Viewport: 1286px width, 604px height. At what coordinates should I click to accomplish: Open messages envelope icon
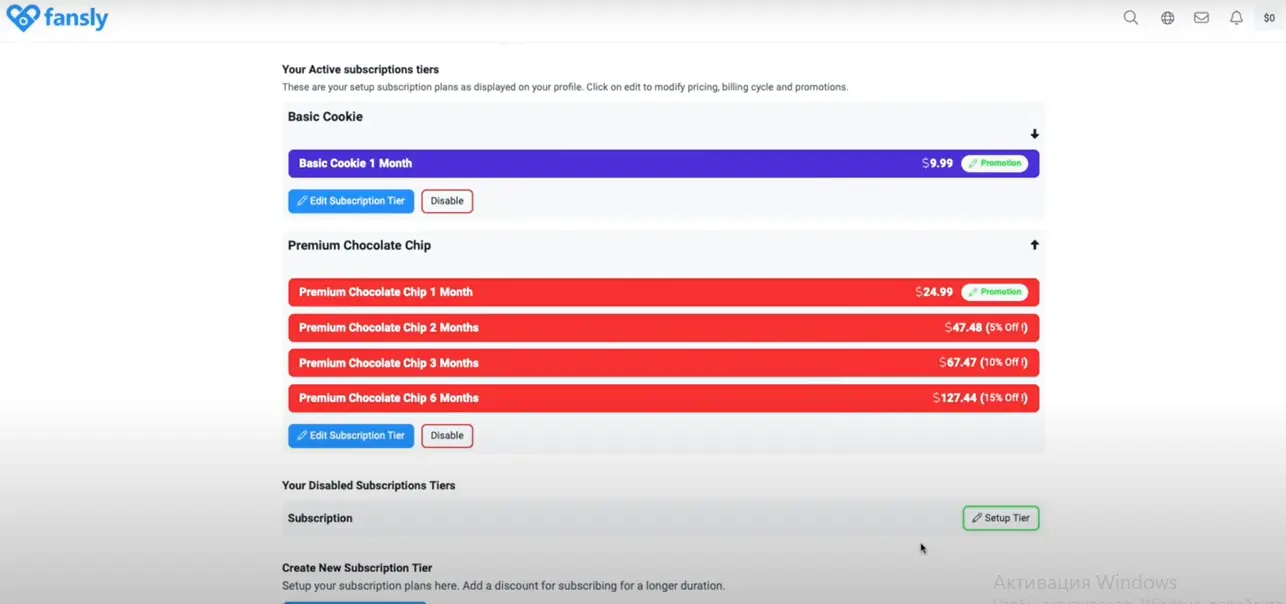tap(1201, 18)
